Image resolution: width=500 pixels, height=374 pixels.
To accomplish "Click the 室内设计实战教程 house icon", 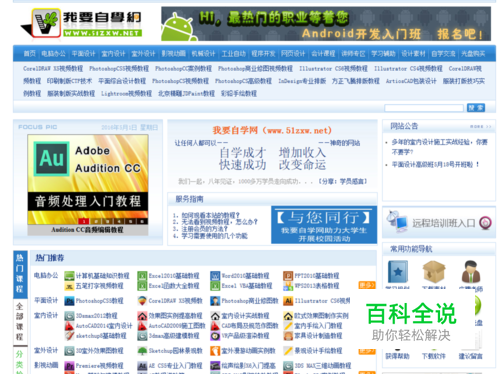I will (x=215, y=316).
